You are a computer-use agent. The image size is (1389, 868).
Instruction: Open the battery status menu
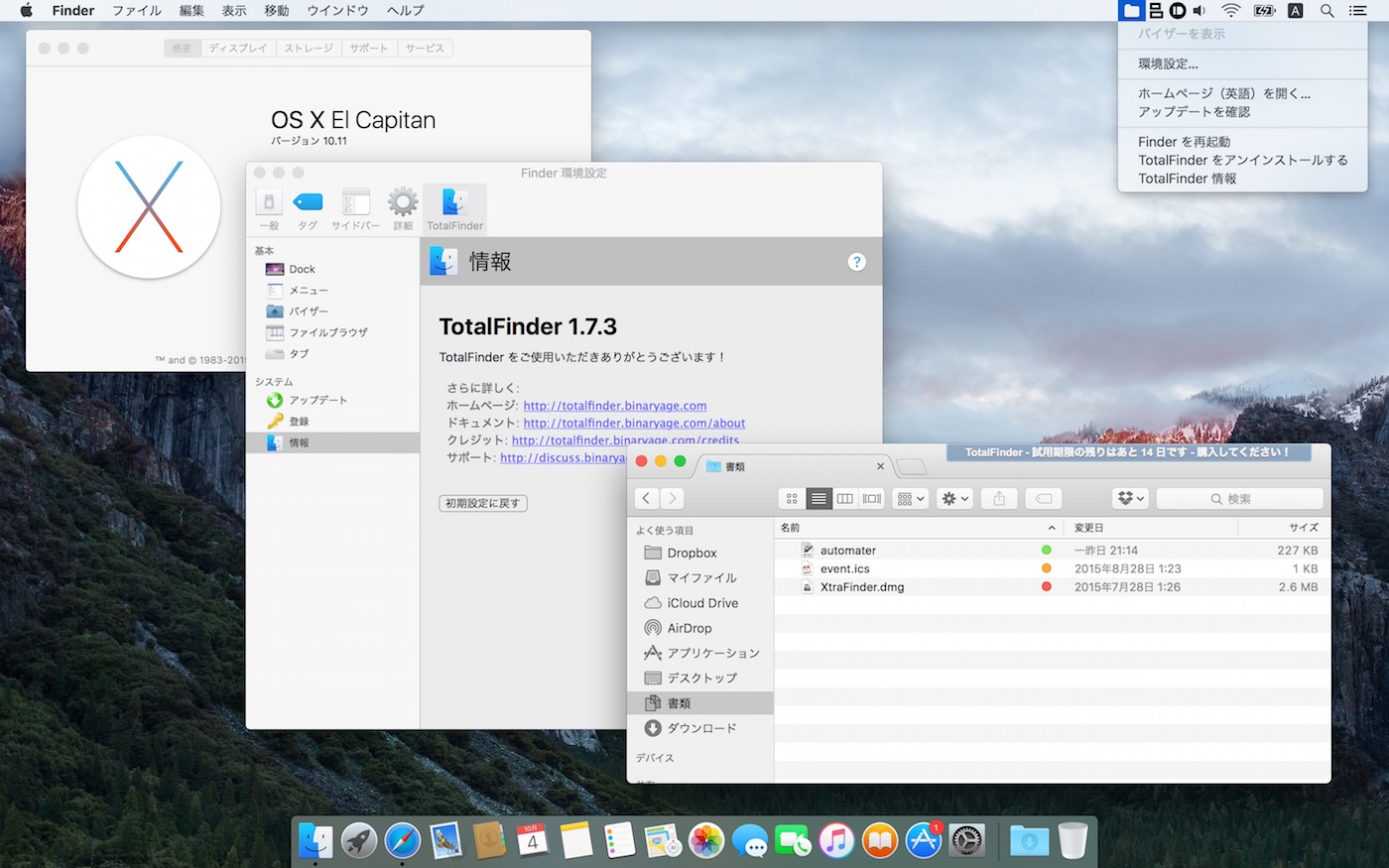(x=1264, y=11)
